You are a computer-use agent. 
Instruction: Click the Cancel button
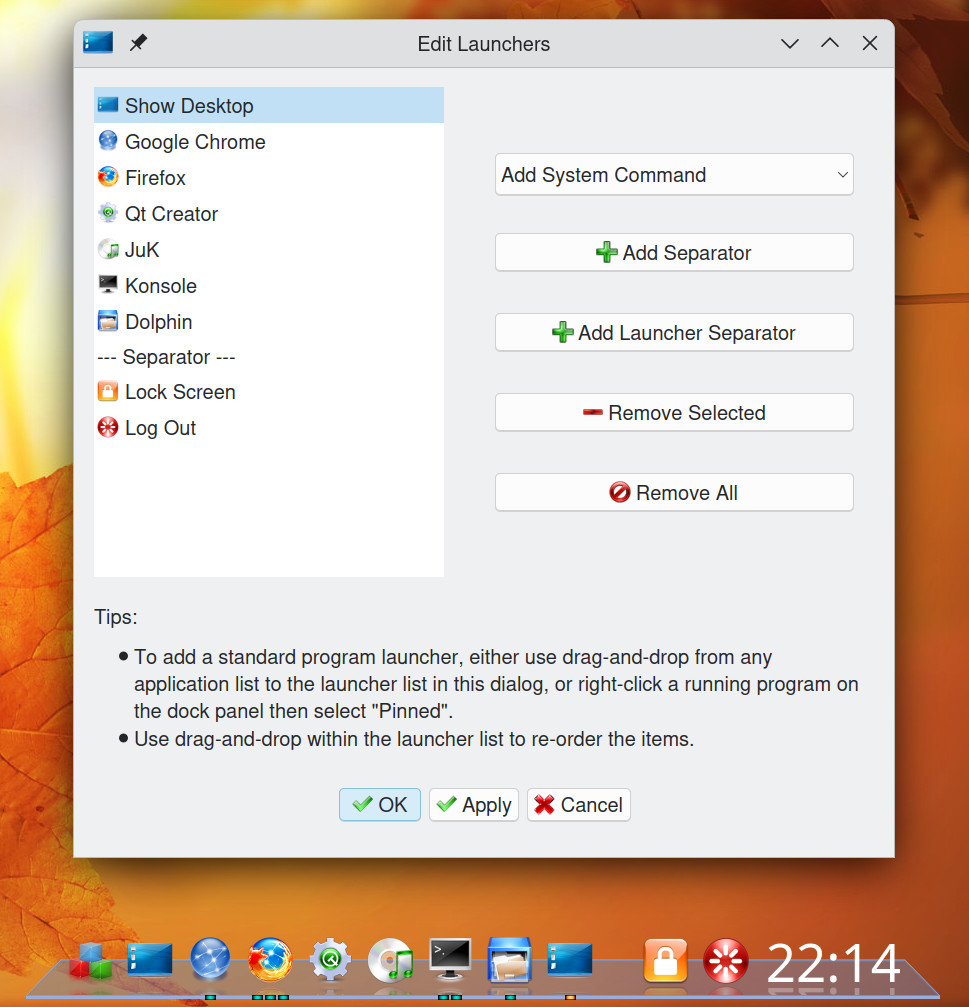pos(579,805)
